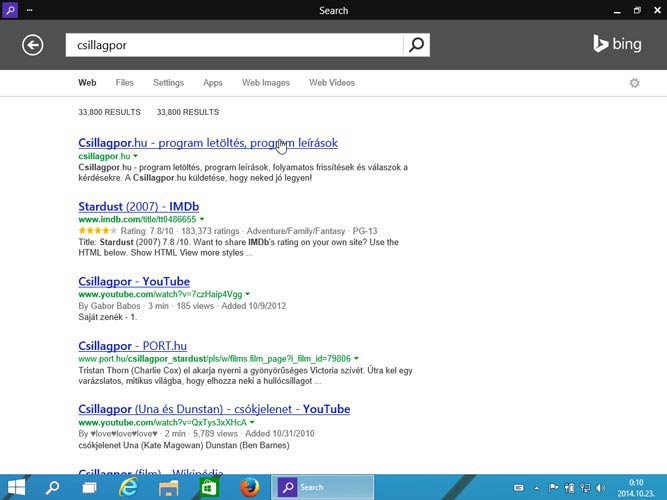This screenshot has width=667, height=500.
Task: Expand dropdown next to youtube QxTys3xXHcA URL
Action: click(x=252, y=422)
